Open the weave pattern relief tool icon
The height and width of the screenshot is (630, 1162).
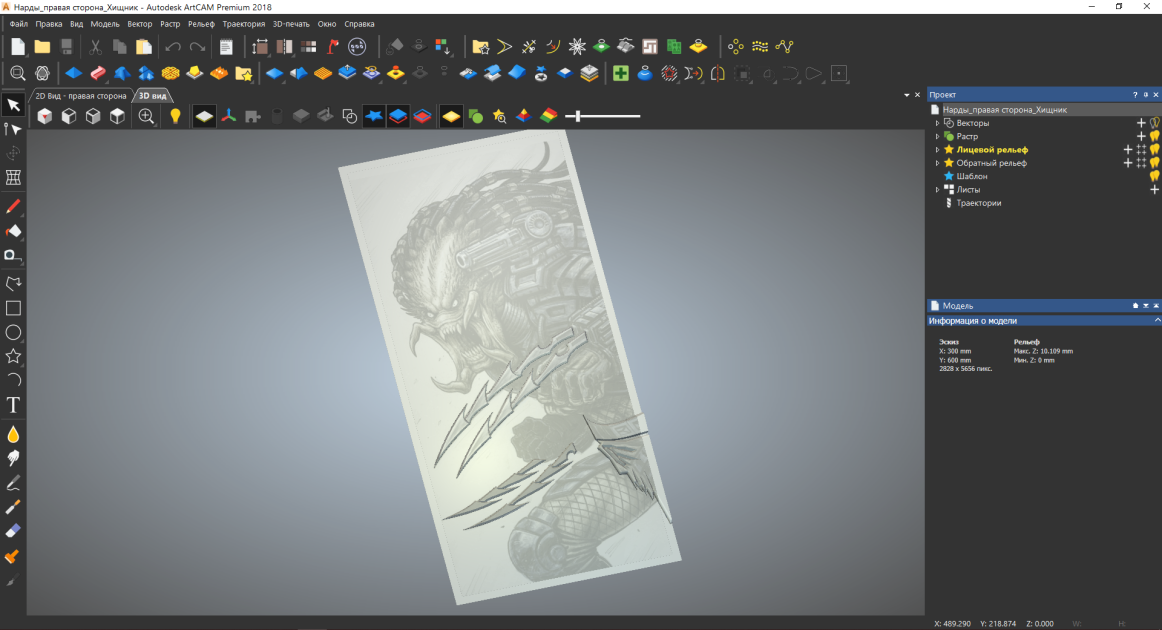[170, 73]
